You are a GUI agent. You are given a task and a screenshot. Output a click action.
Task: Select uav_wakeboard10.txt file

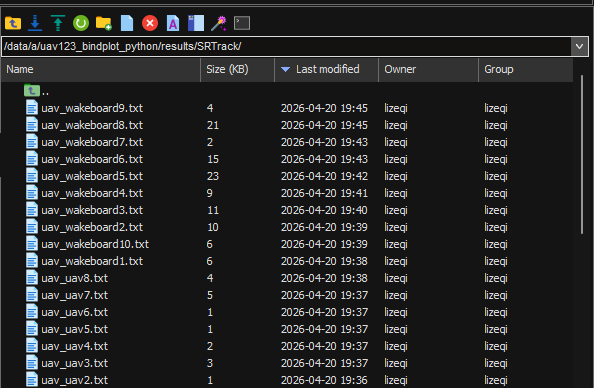coord(95,244)
